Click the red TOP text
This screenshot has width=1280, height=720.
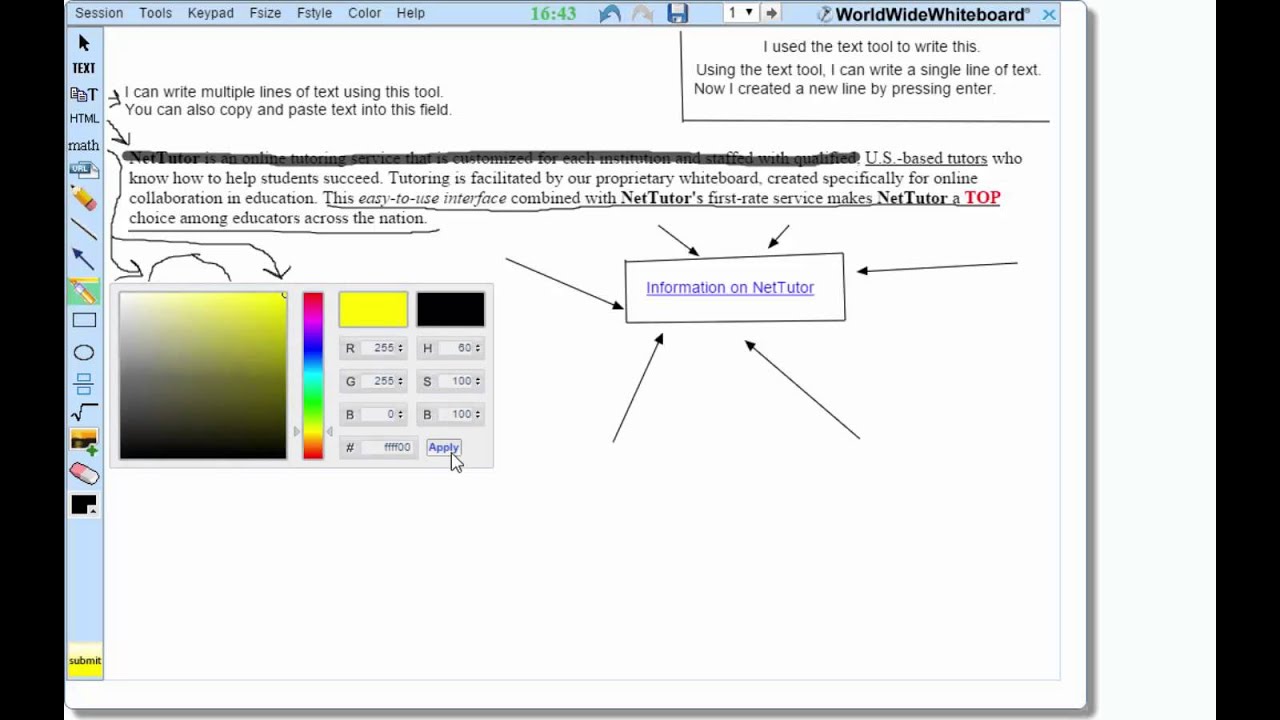tap(982, 198)
